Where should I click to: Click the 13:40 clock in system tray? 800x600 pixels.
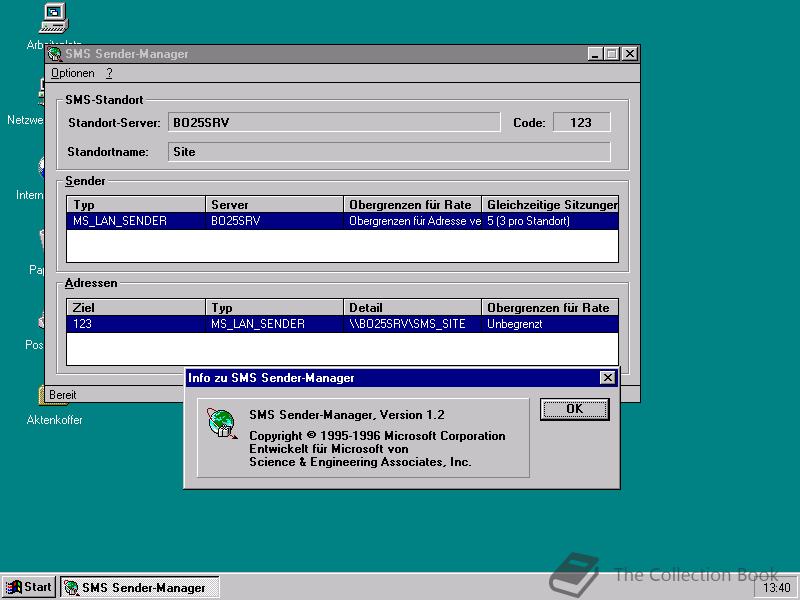[777, 588]
